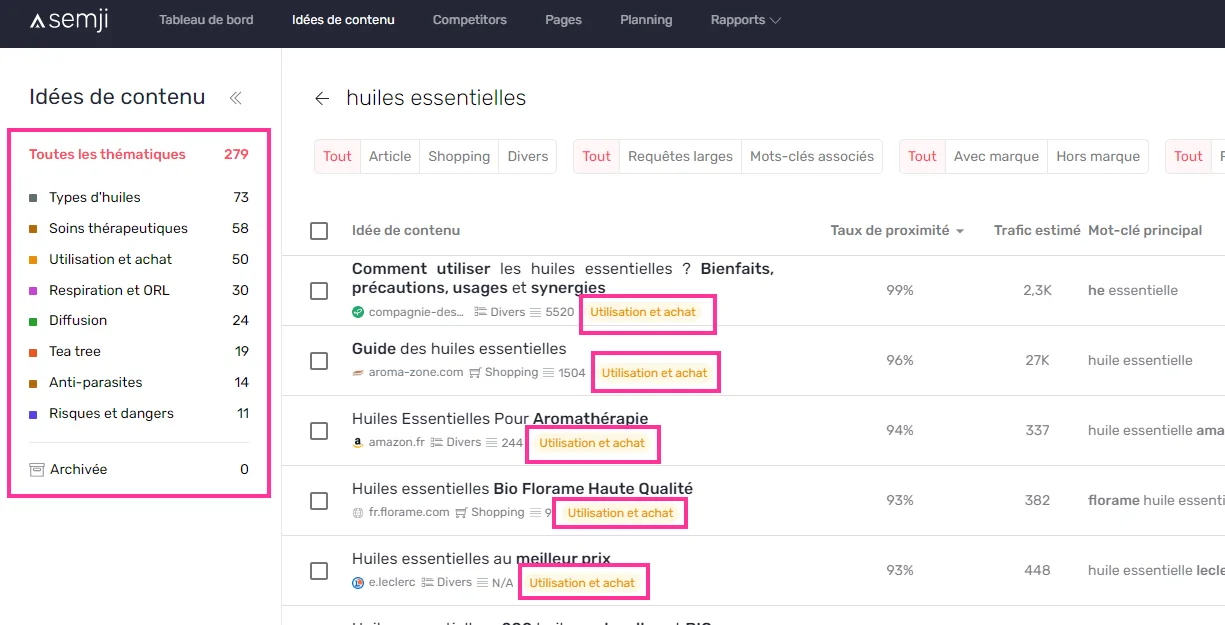The height and width of the screenshot is (625, 1225).
Task: Open Tableau de bord in the top nav
Action: pos(206,20)
